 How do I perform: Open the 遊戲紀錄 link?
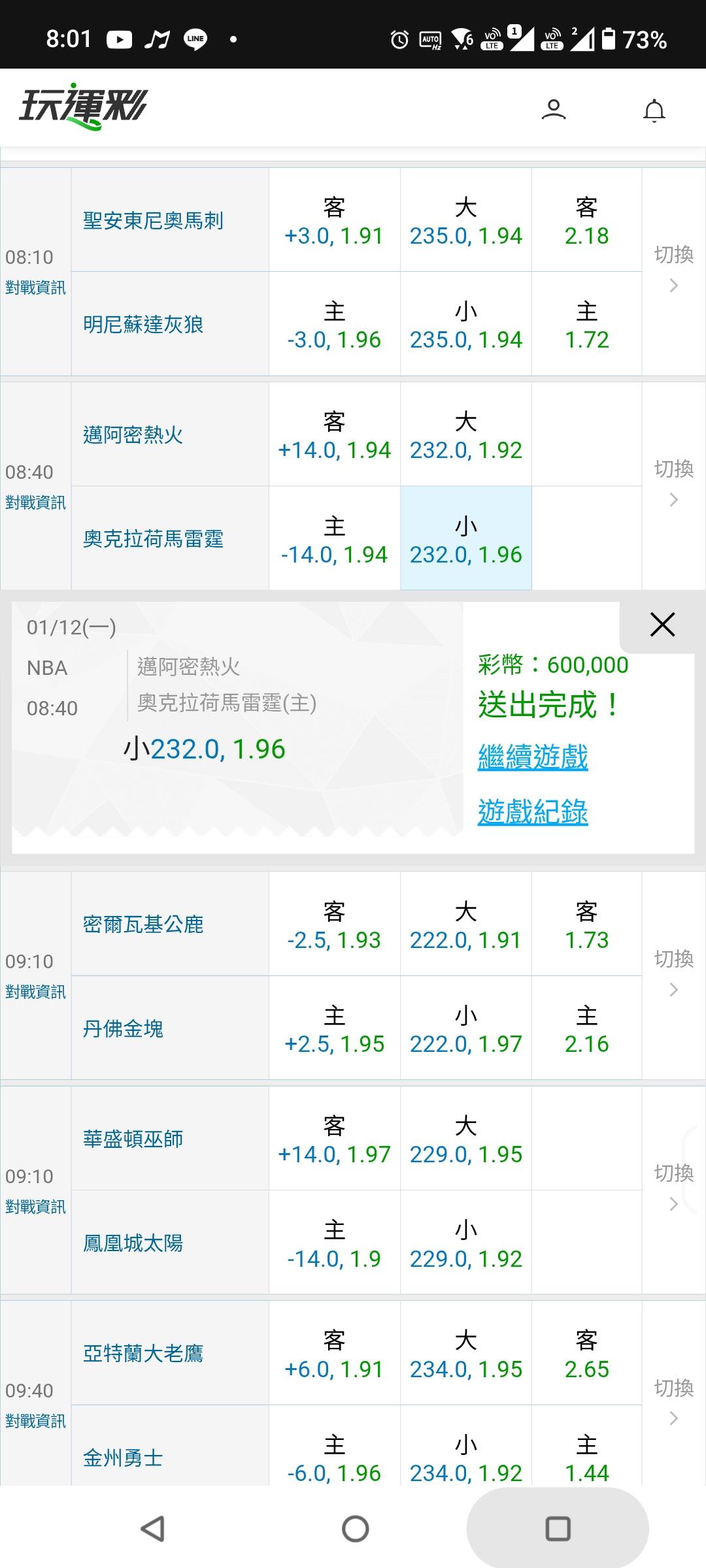pyautogui.click(x=533, y=812)
